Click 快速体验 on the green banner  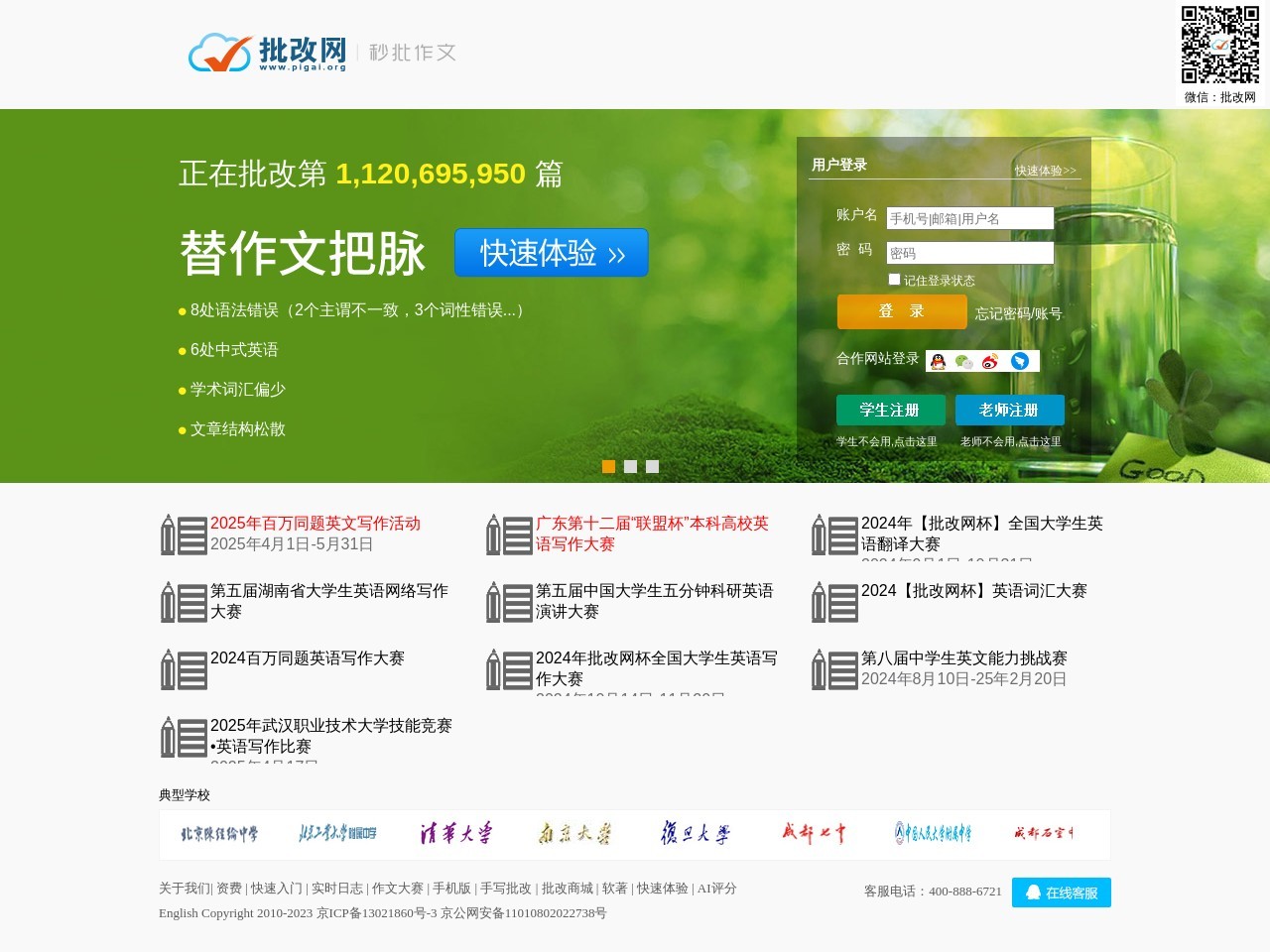click(551, 253)
